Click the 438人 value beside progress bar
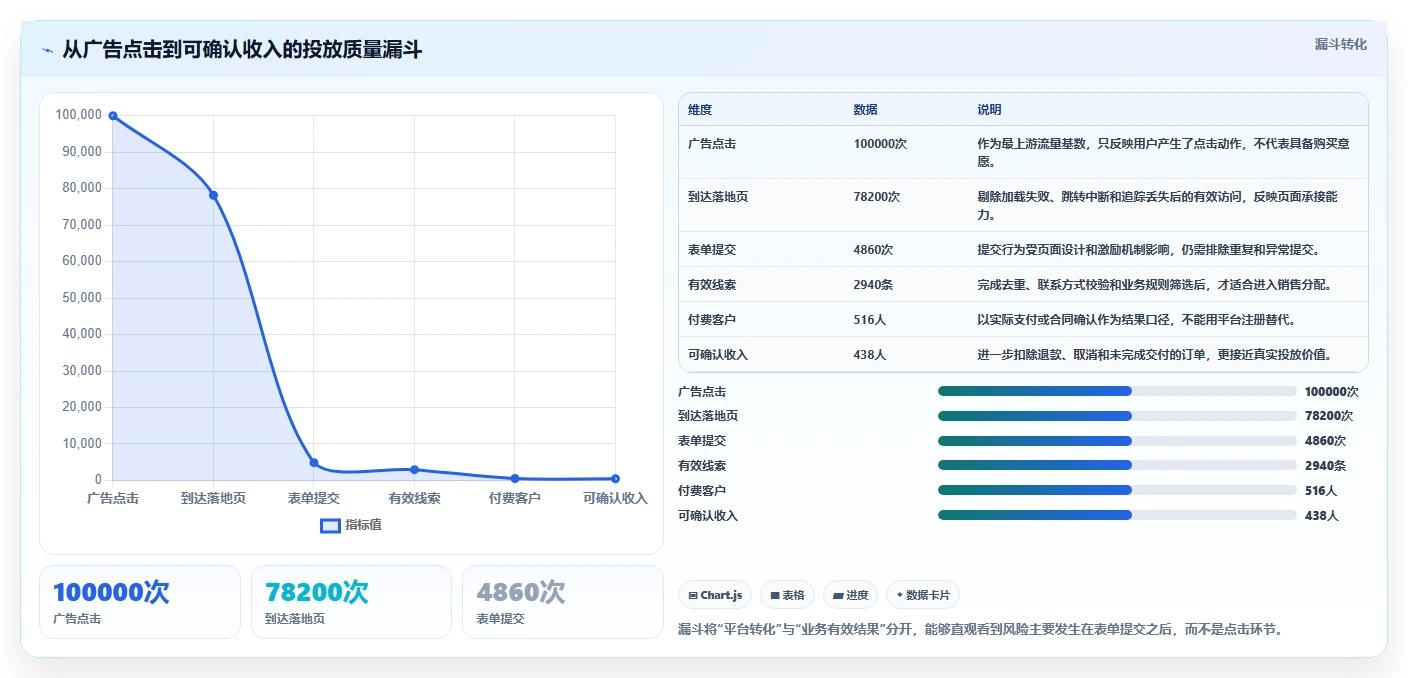Viewport: 1408px width, 678px height. point(1322,516)
